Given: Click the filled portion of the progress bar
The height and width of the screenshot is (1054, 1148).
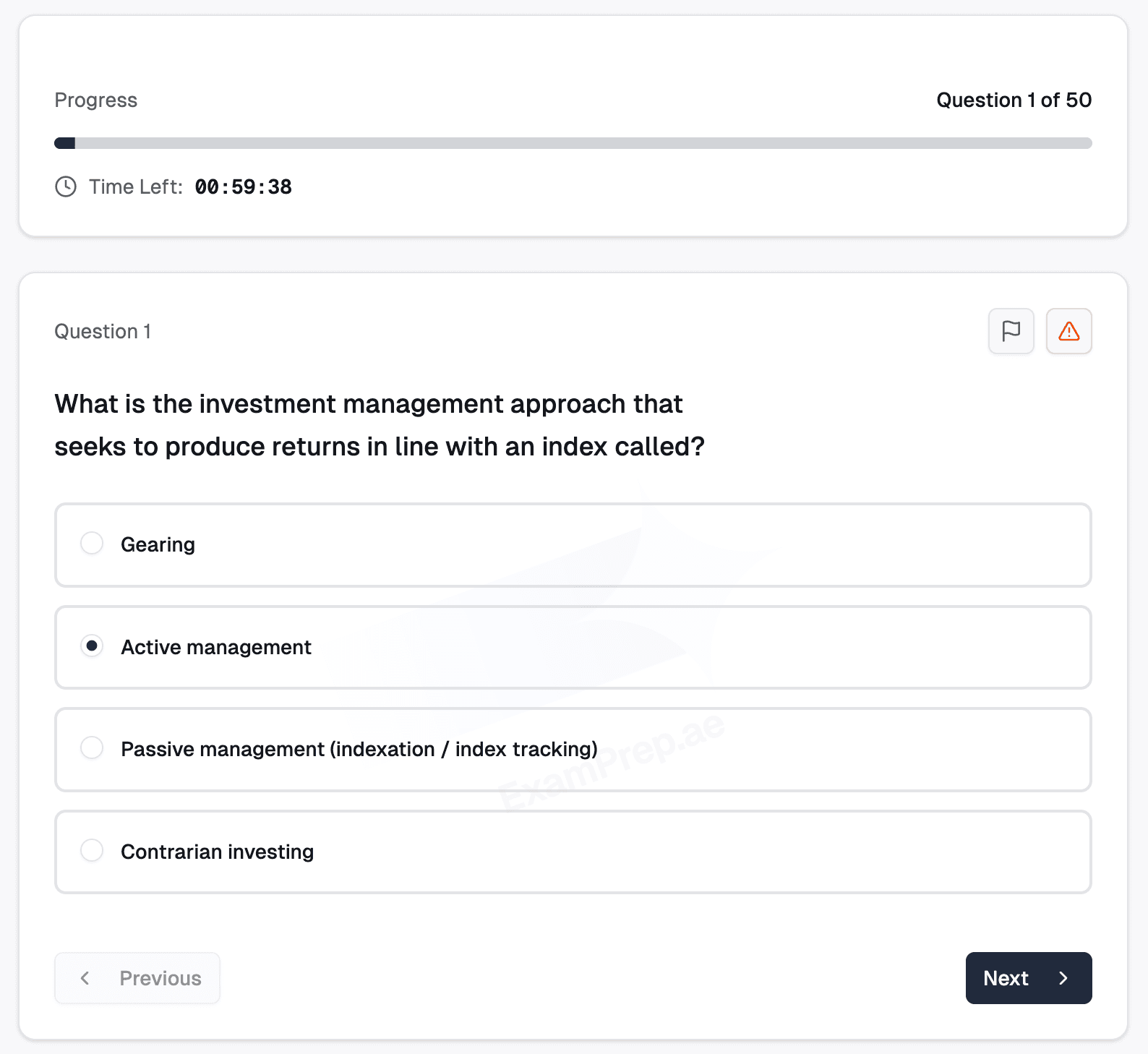Looking at the screenshot, I should click(x=65, y=143).
